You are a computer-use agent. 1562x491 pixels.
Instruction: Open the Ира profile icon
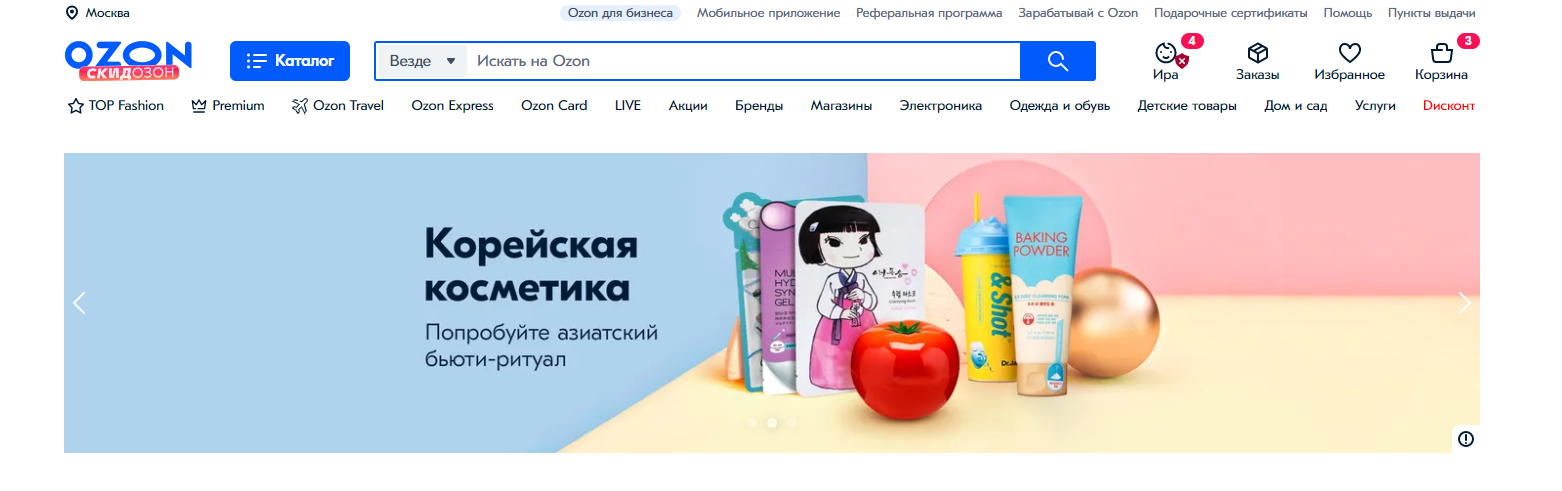(1166, 53)
